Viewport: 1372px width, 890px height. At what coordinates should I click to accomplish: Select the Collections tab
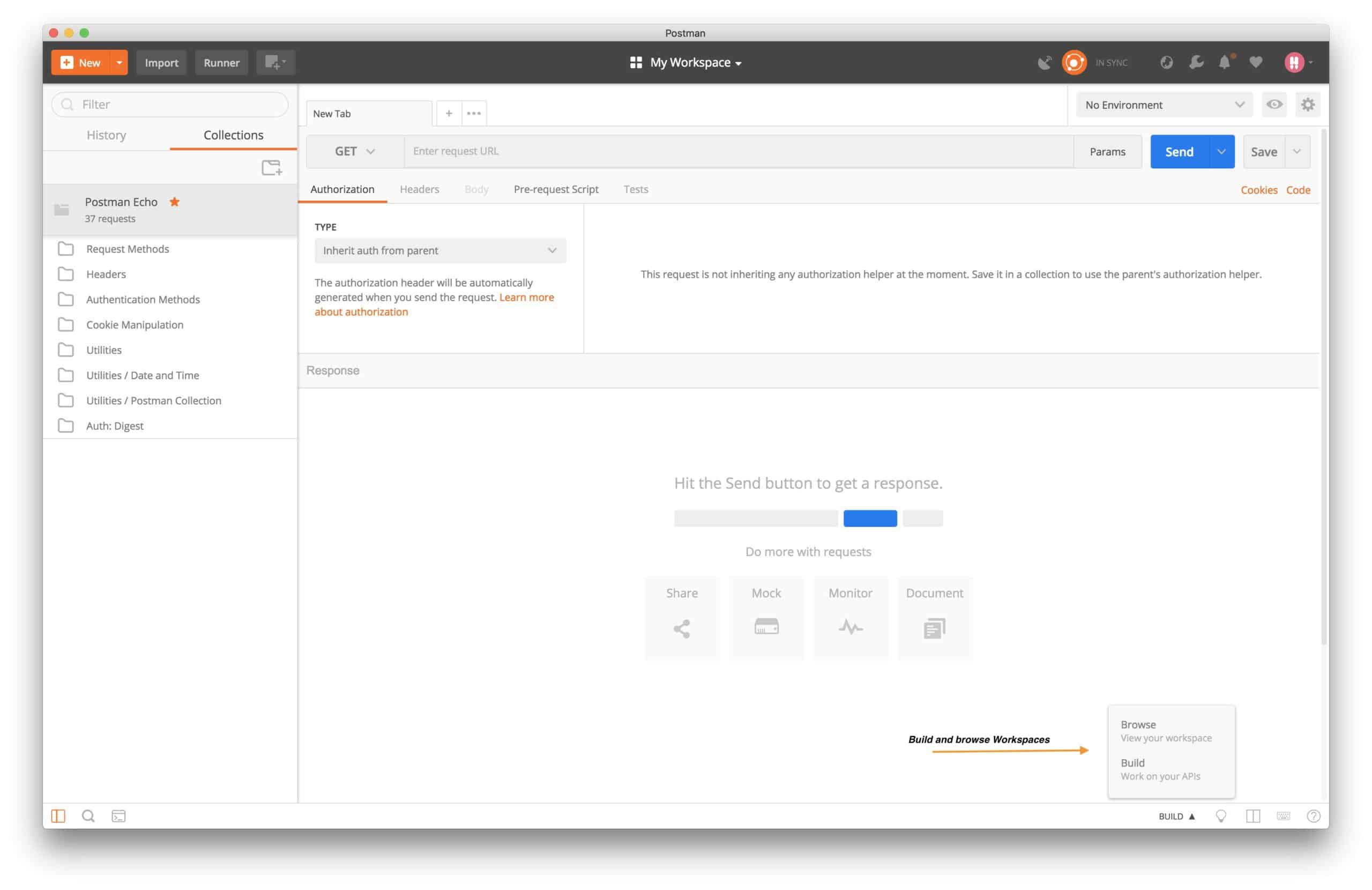[x=234, y=135]
